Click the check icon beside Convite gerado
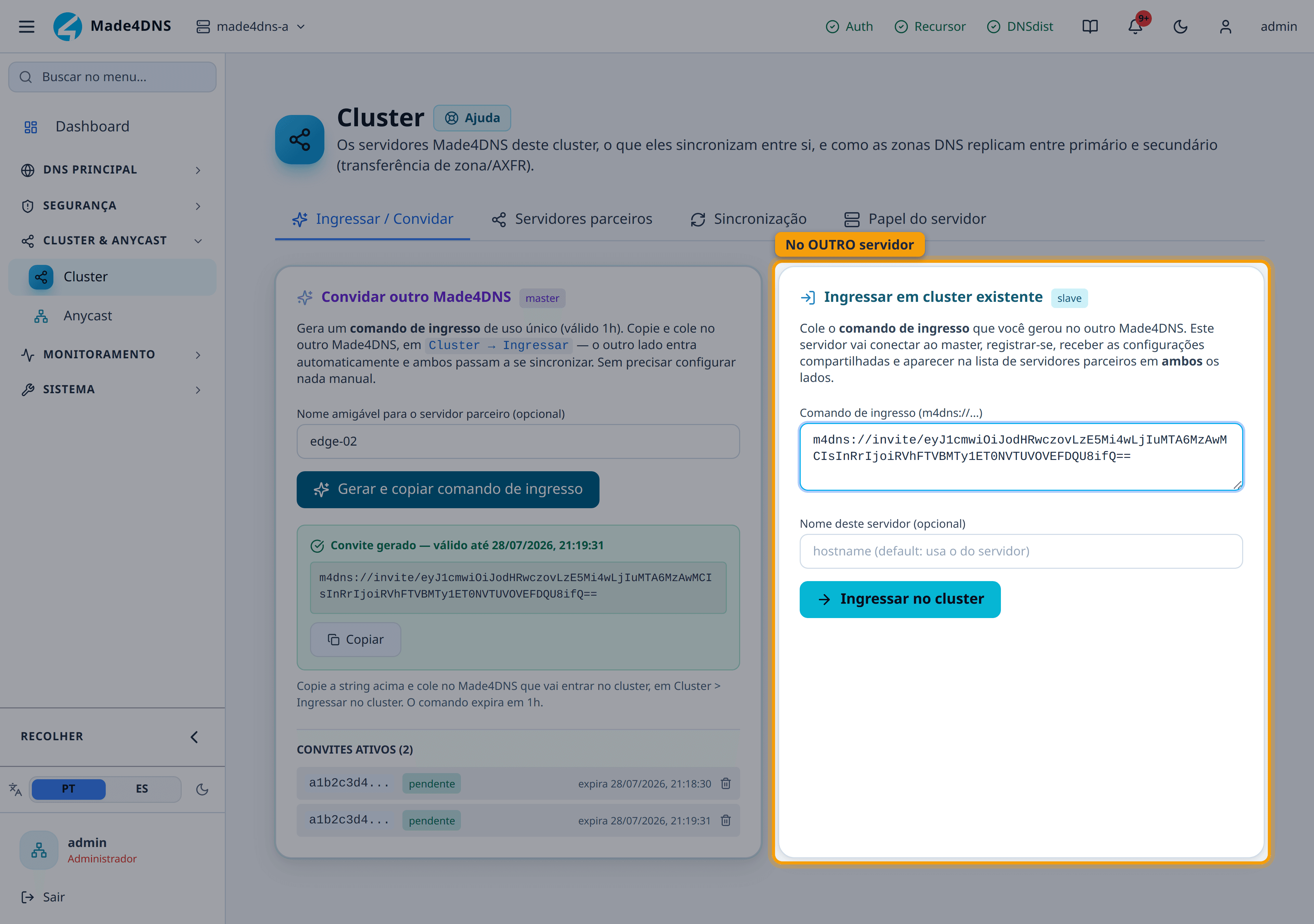Viewport: 1314px width, 924px height. pyautogui.click(x=317, y=546)
